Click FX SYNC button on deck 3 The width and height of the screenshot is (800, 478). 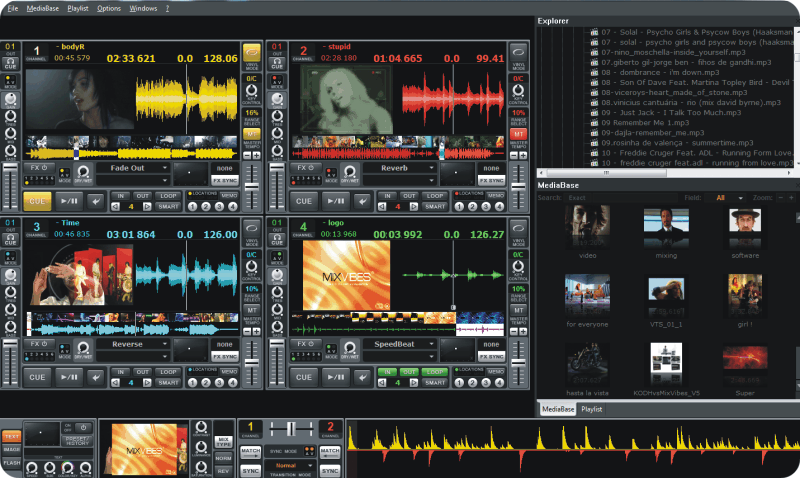(223, 355)
